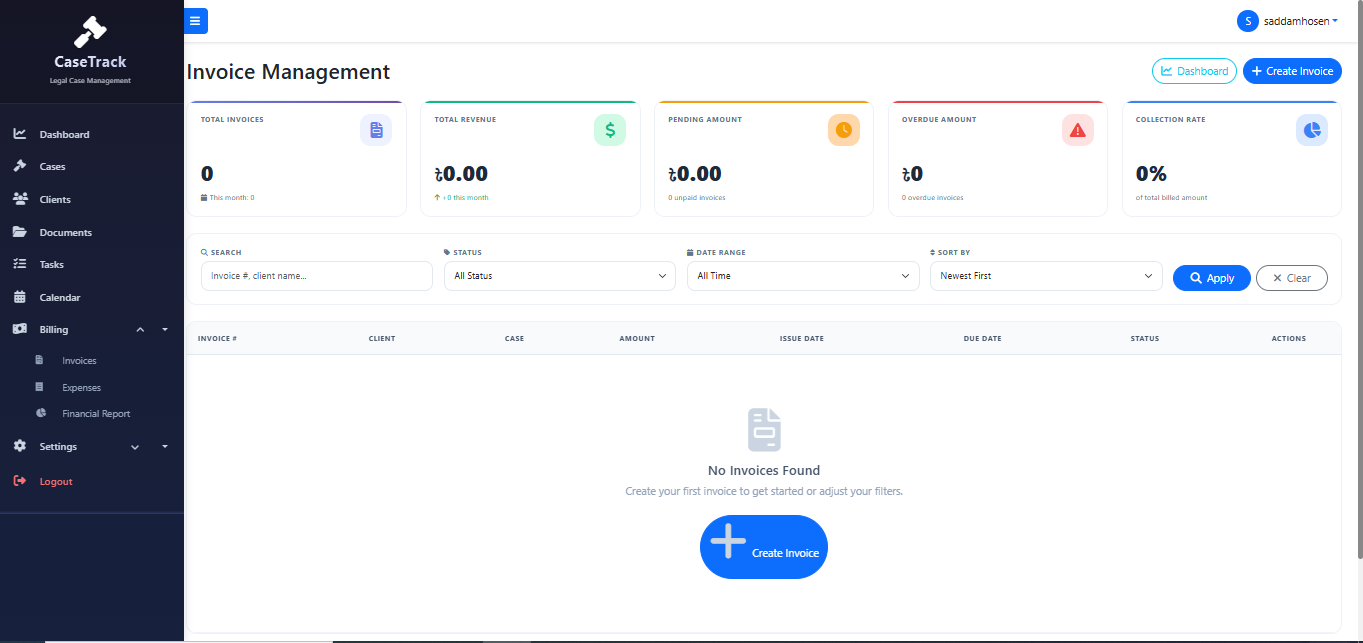Click the Apply filter button
This screenshot has width=1363, height=643.
[x=1211, y=278]
